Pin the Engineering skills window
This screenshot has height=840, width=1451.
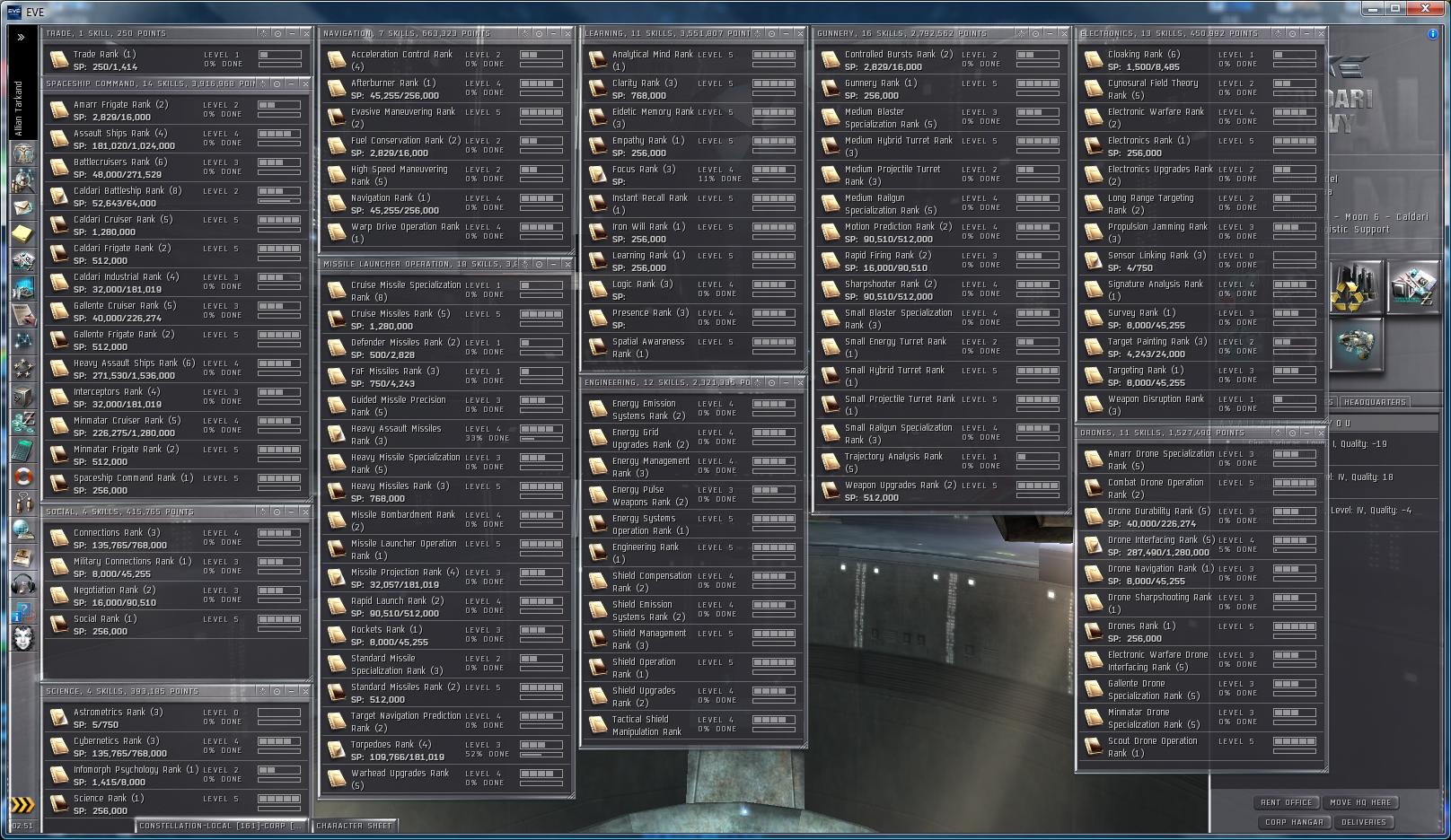point(770,382)
